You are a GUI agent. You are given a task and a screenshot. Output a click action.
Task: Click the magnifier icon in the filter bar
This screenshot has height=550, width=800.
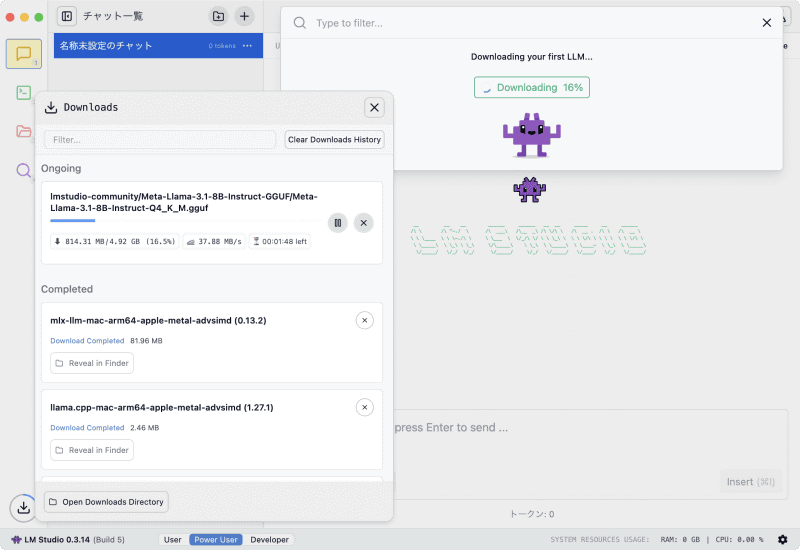[x=299, y=23]
